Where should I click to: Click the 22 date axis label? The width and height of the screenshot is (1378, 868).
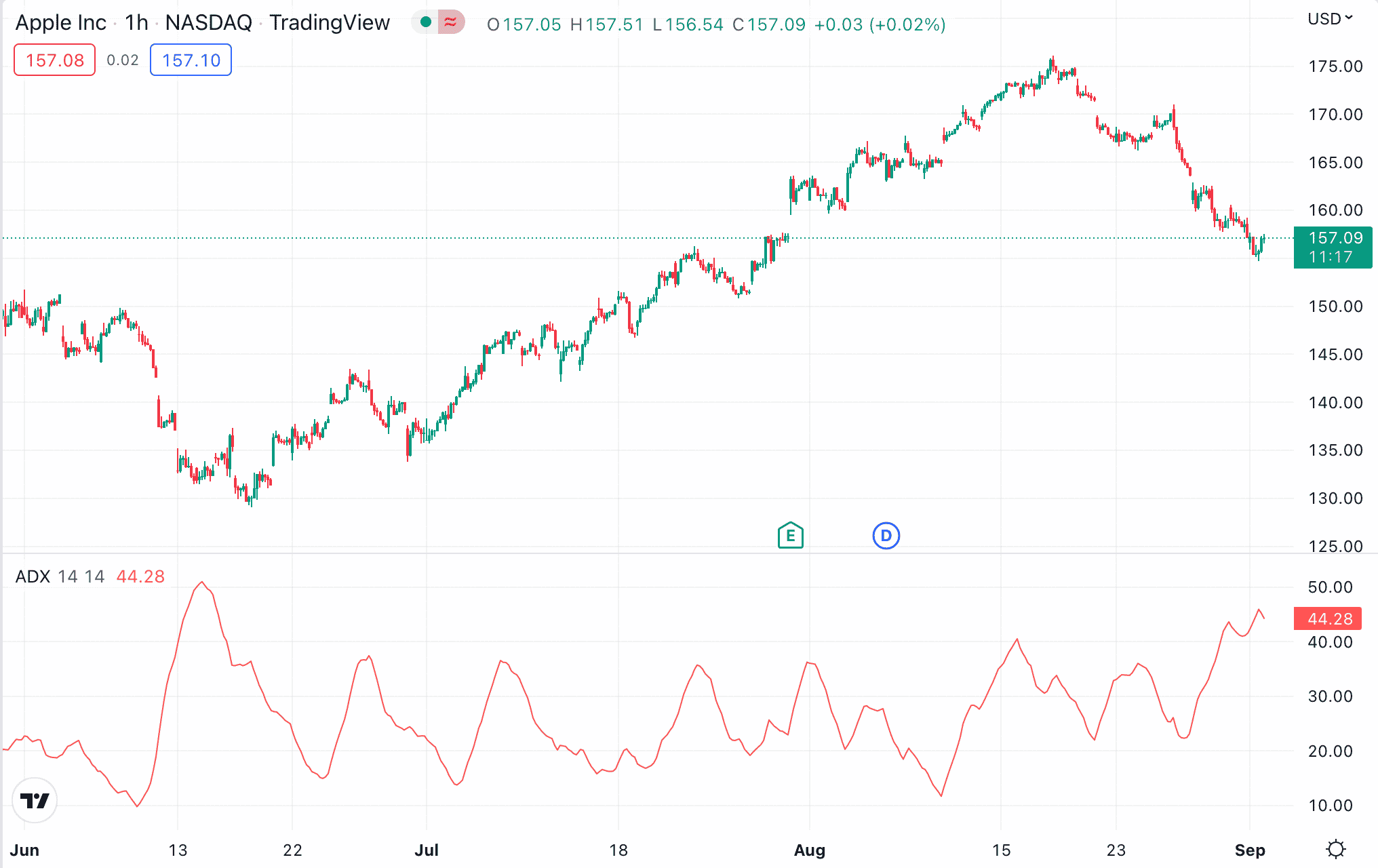click(292, 850)
